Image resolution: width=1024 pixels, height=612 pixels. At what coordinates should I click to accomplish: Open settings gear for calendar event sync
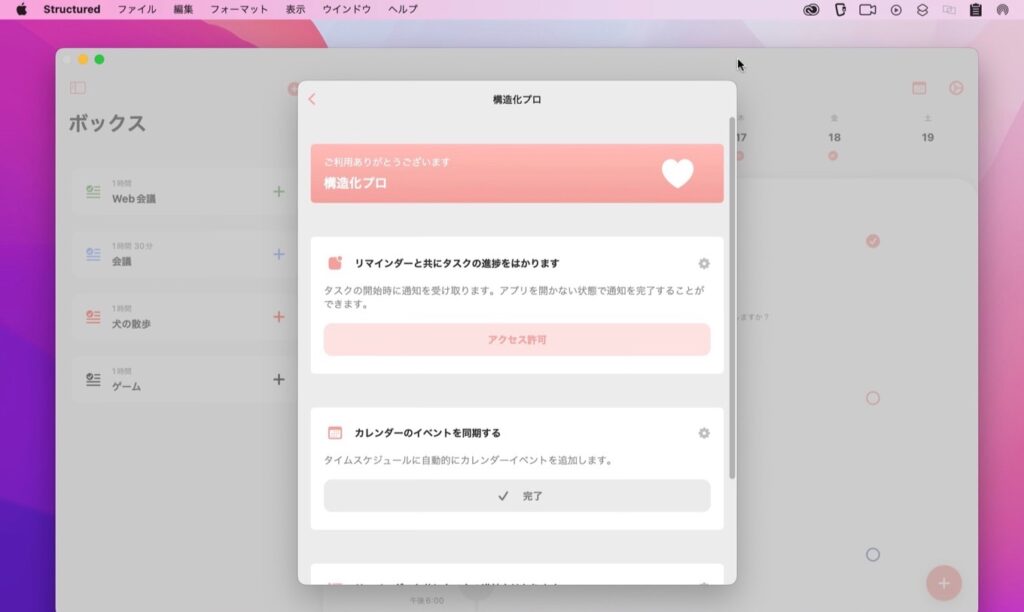[703, 433]
